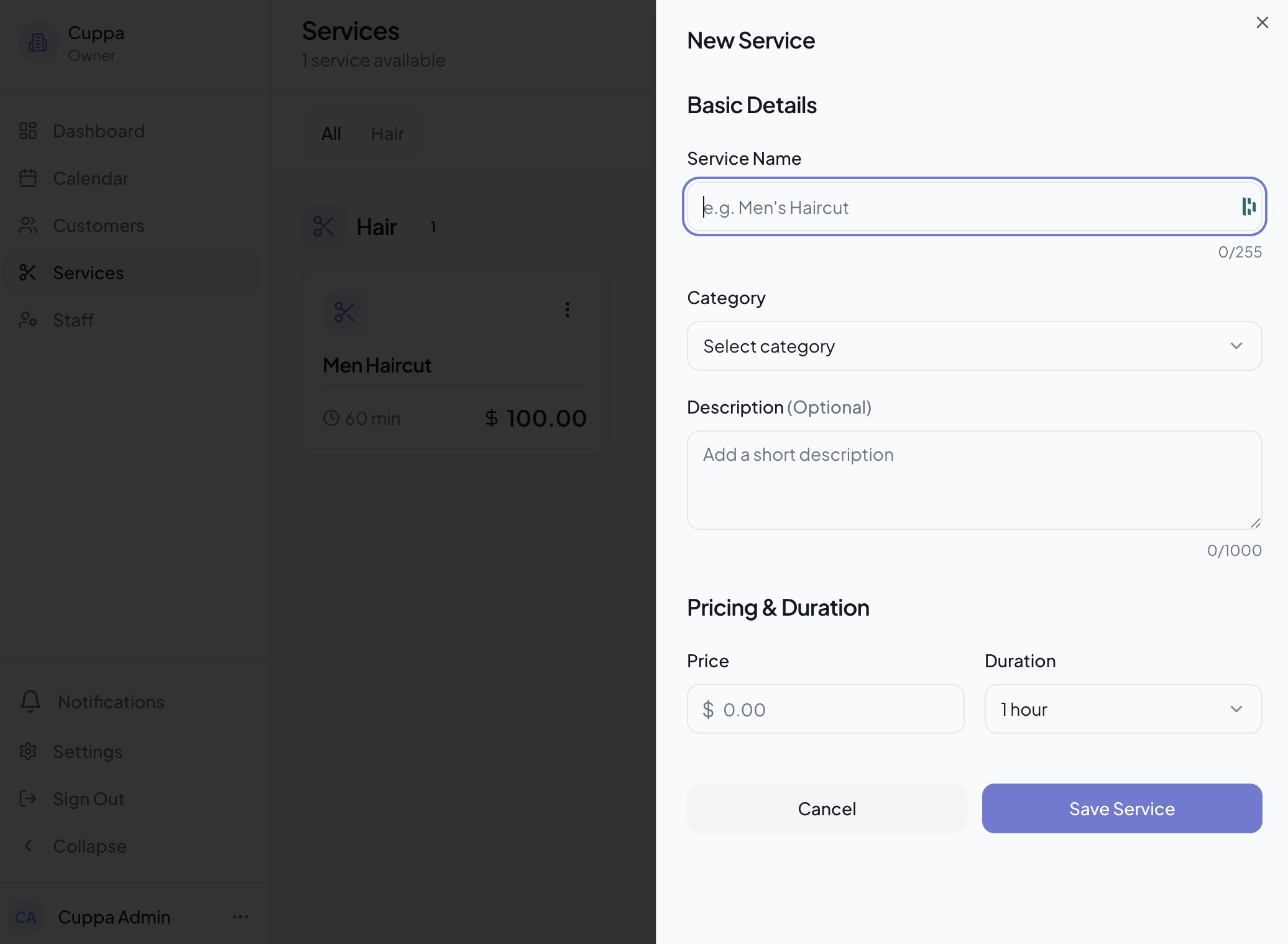Viewport: 1288px width, 944px height.
Task: Click the Calendar sidebar icon
Action: pyautogui.click(x=28, y=178)
